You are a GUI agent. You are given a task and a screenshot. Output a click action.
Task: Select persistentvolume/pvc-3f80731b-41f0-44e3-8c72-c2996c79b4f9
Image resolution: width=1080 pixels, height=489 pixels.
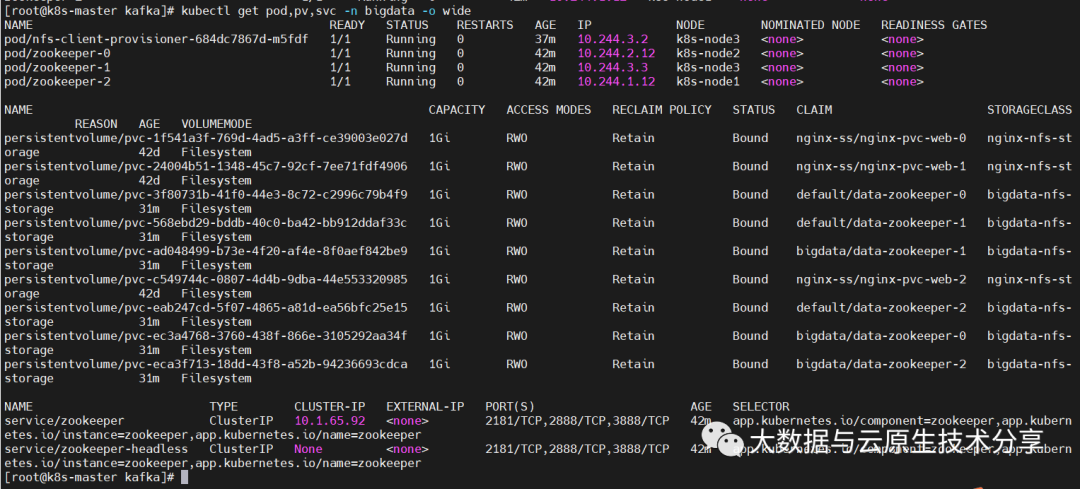coord(206,195)
